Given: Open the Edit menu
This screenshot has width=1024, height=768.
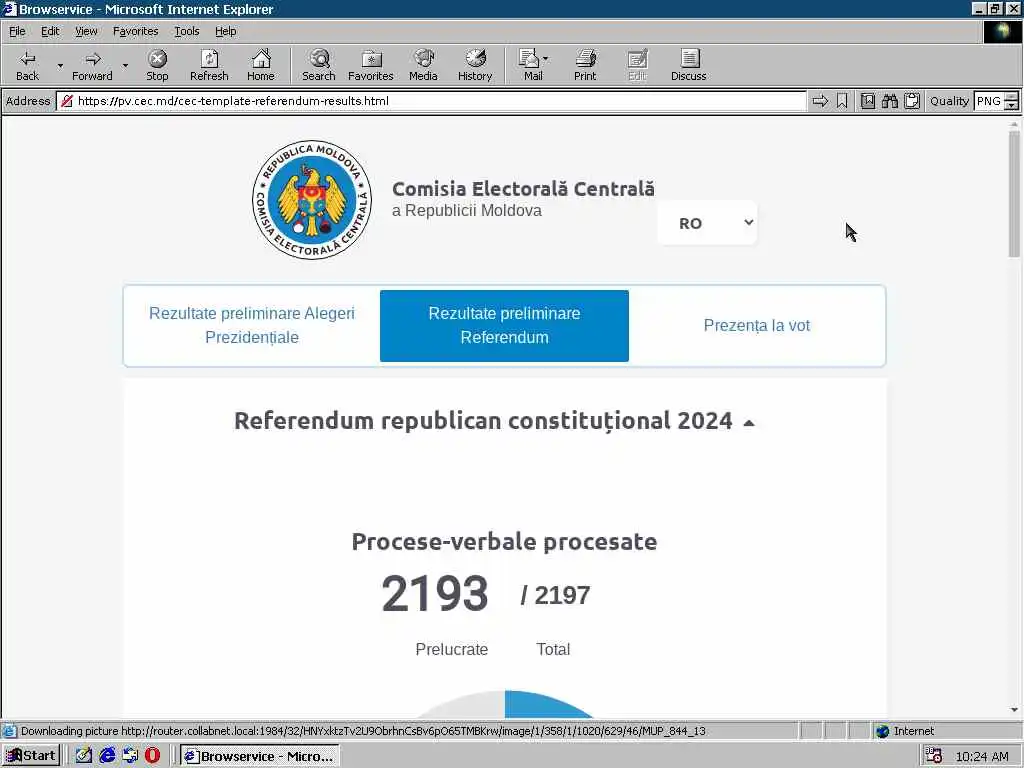Looking at the screenshot, I should point(50,31).
